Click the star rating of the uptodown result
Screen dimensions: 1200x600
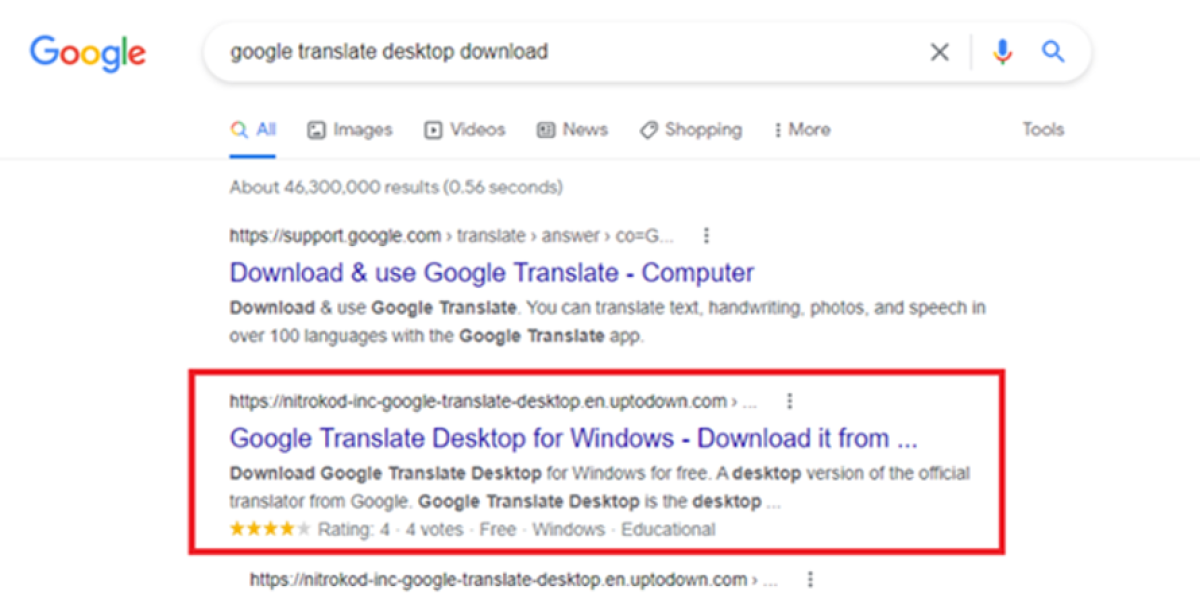point(270,529)
